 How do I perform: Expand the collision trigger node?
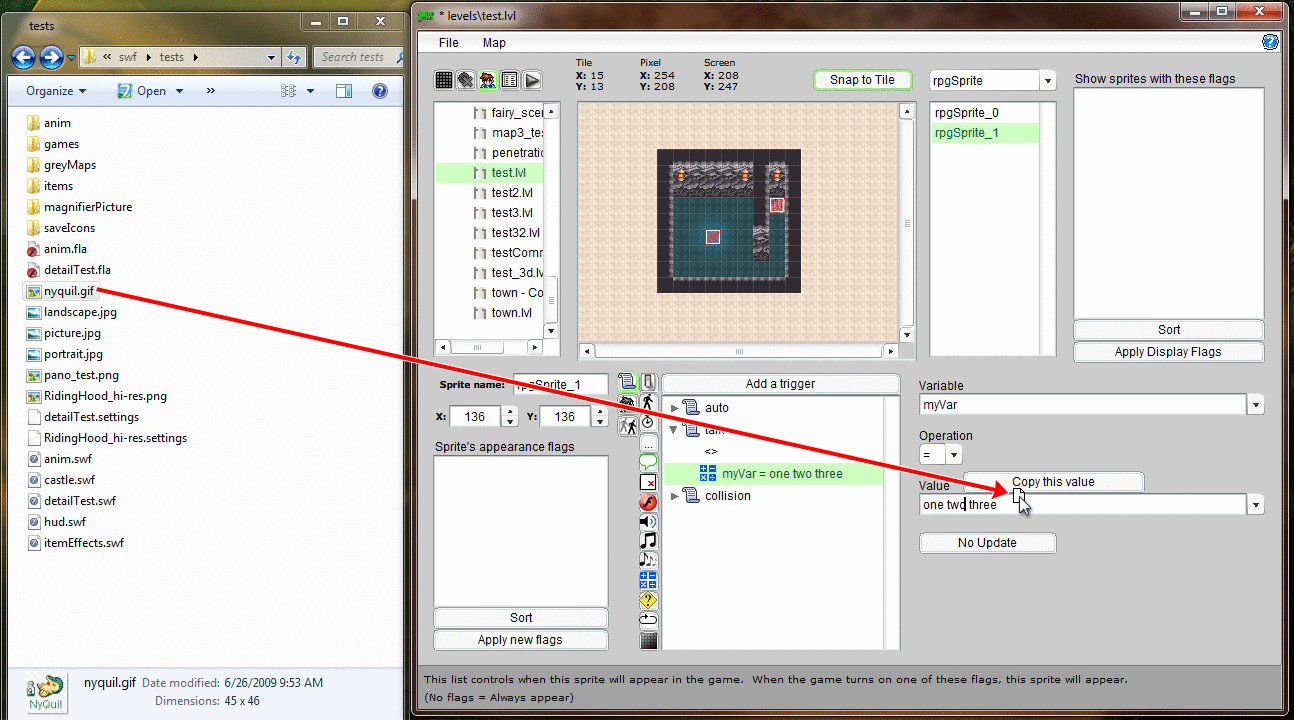coord(675,496)
